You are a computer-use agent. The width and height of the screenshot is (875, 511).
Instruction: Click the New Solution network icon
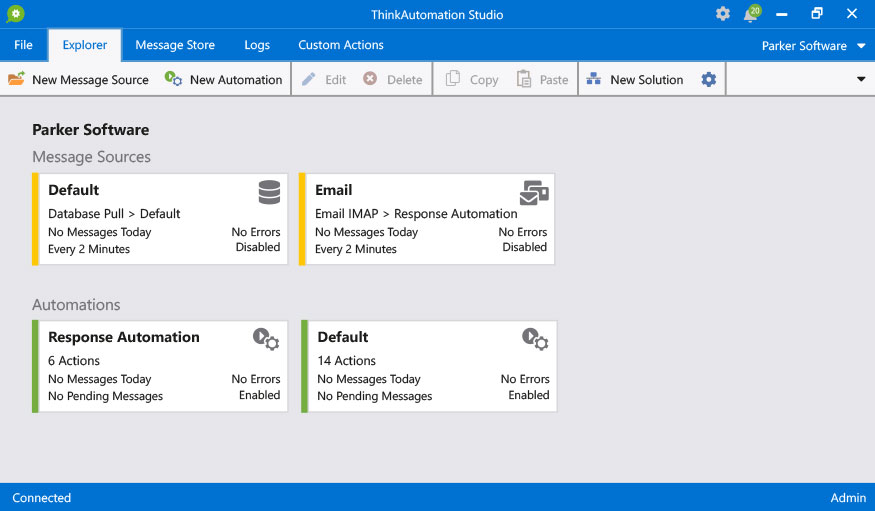coord(594,79)
